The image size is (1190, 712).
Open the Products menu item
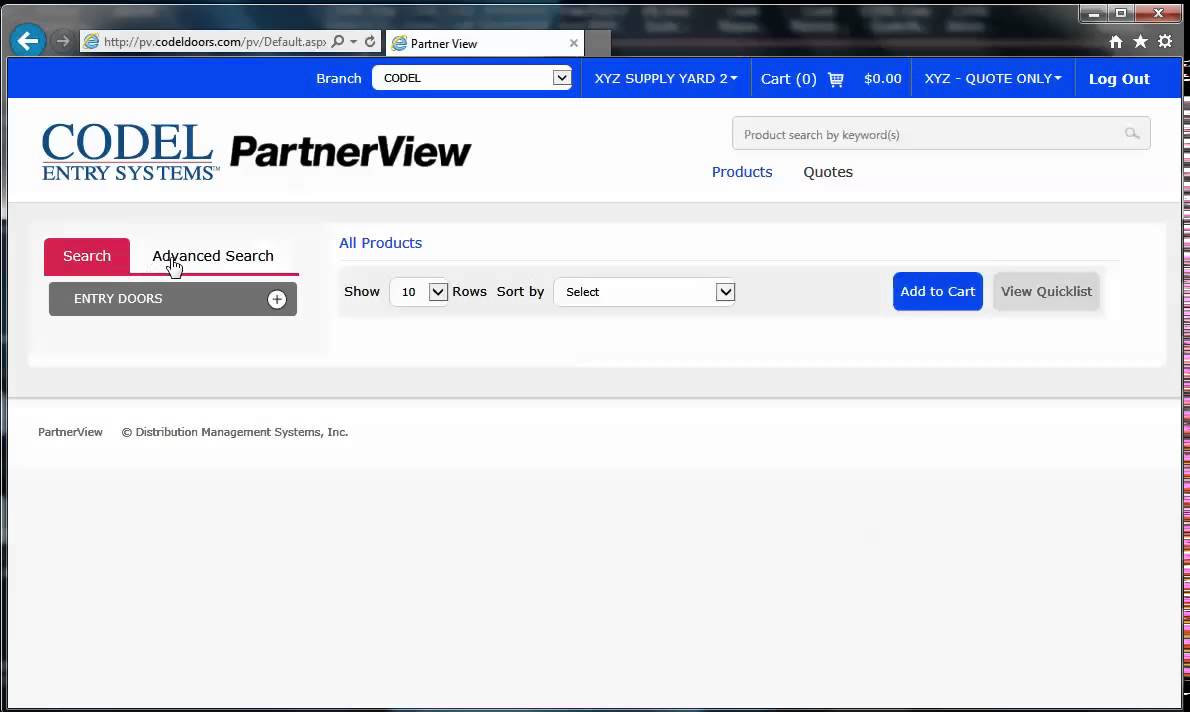tap(741, 172)
